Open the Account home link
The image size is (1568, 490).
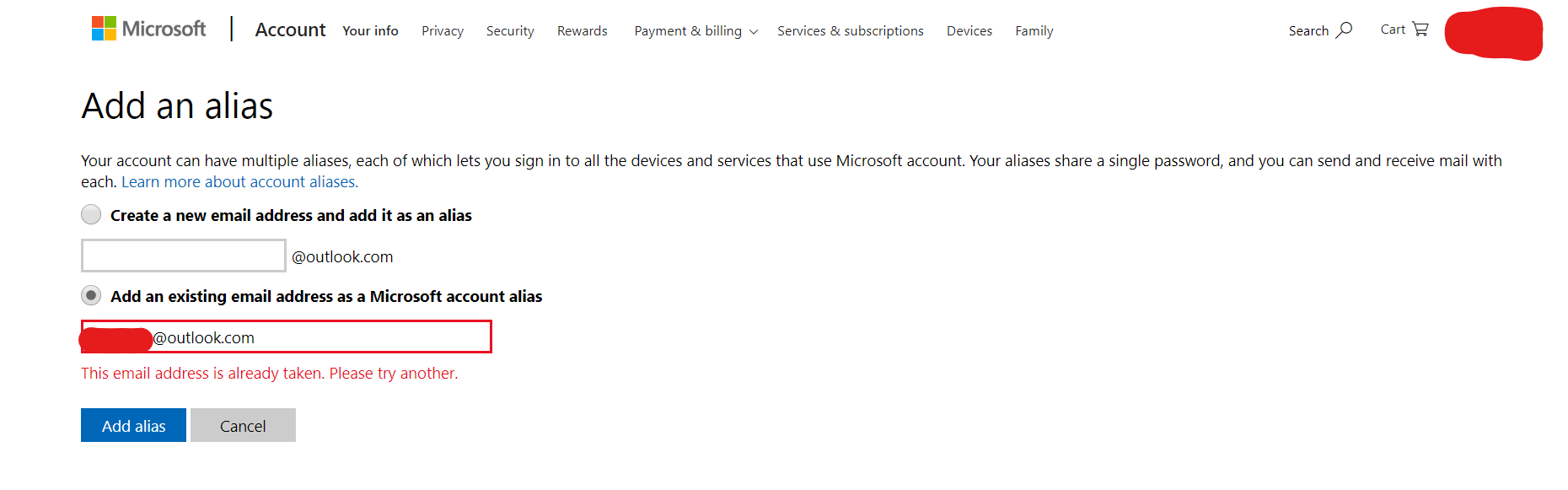[290, 30]
